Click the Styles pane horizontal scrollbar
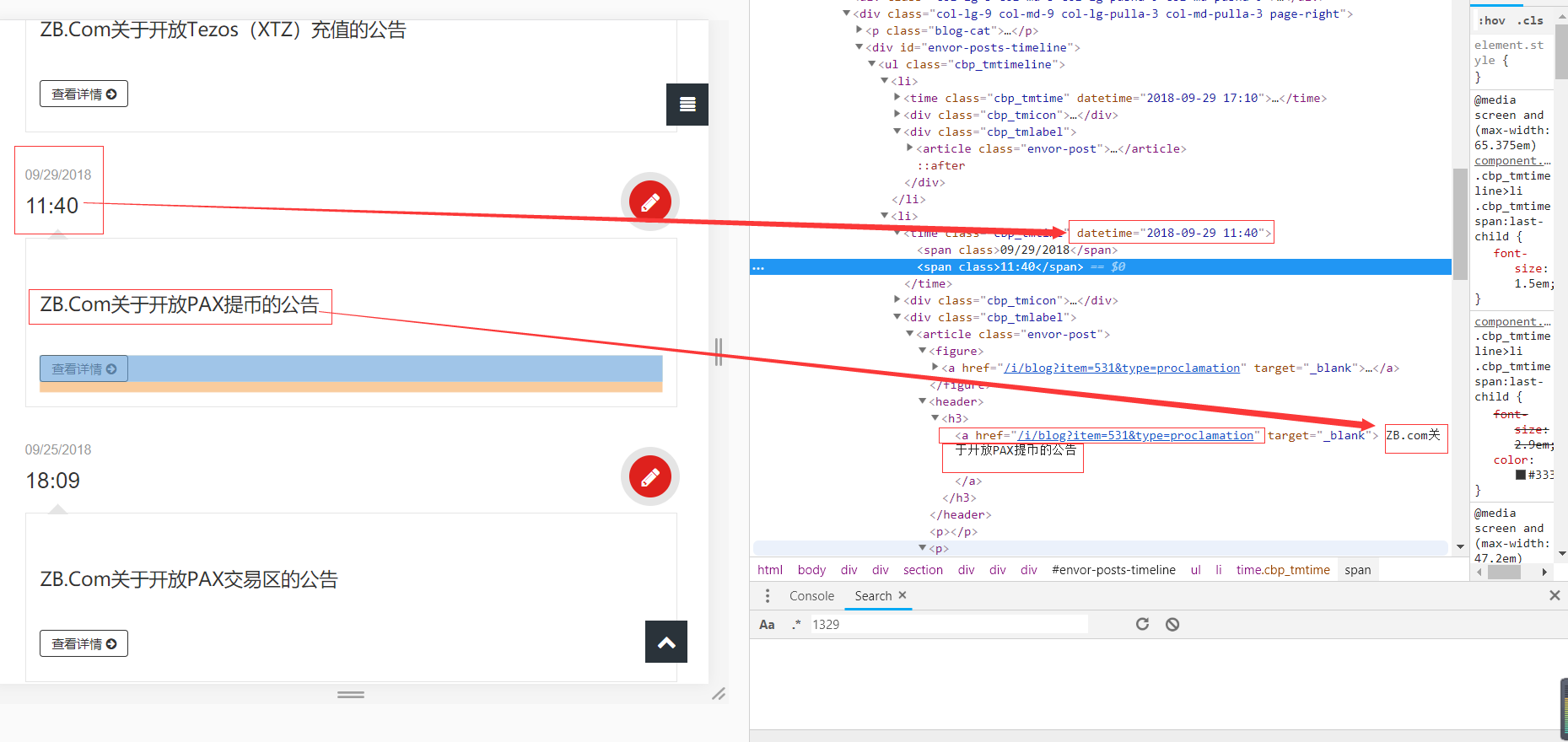The image size is (1568, 742). (1504, 573)
